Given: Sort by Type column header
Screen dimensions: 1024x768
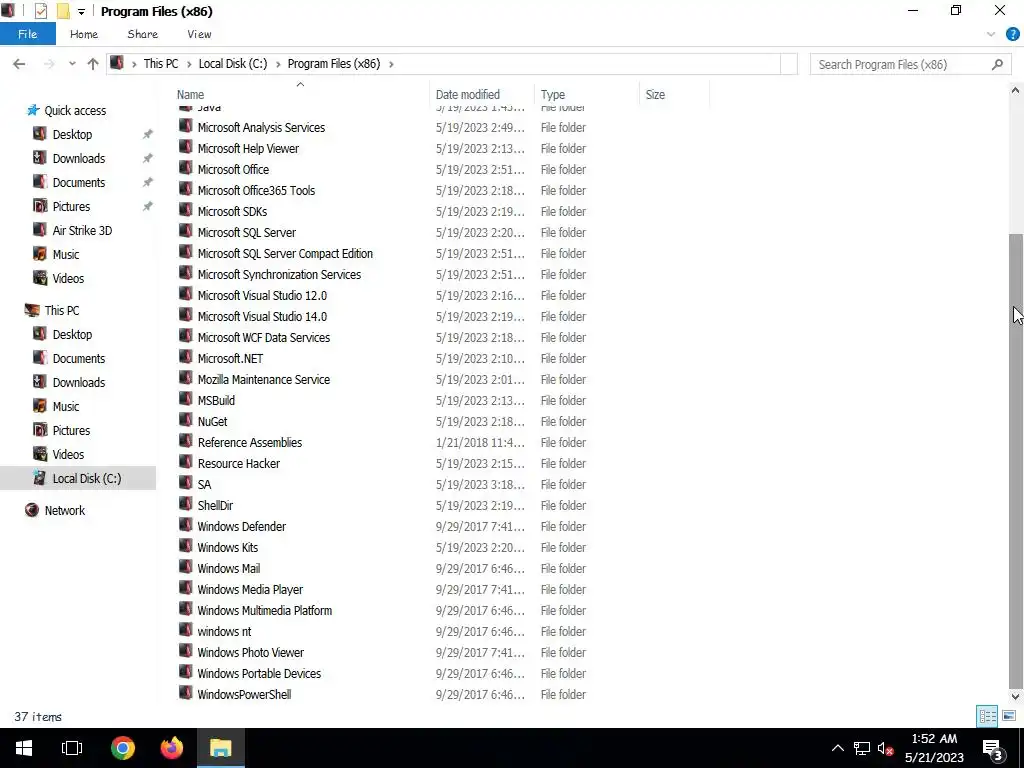Looking at the screenshot, I should point(552,95).
